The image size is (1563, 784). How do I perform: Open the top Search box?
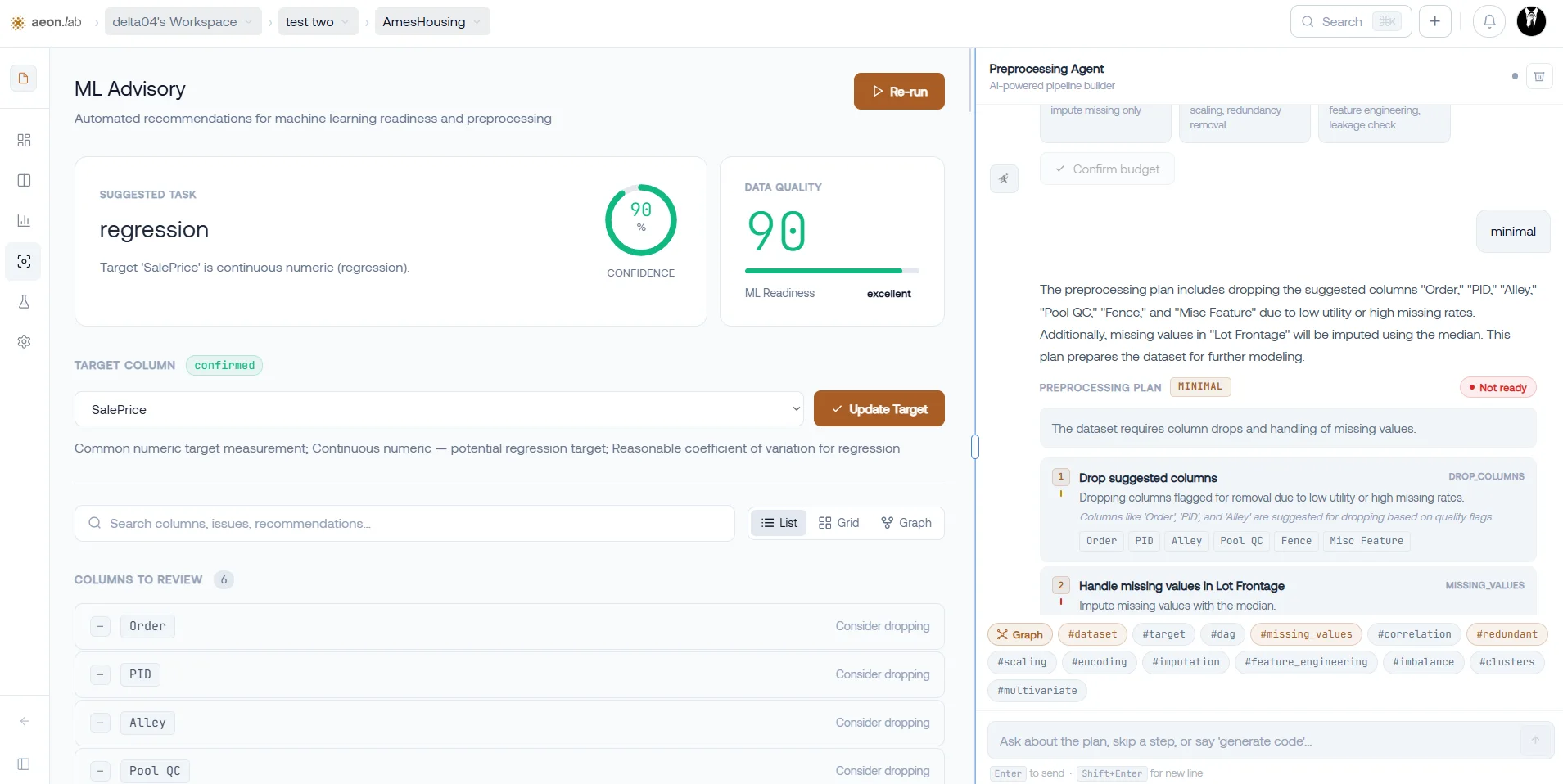click(x=1351, y=21)
